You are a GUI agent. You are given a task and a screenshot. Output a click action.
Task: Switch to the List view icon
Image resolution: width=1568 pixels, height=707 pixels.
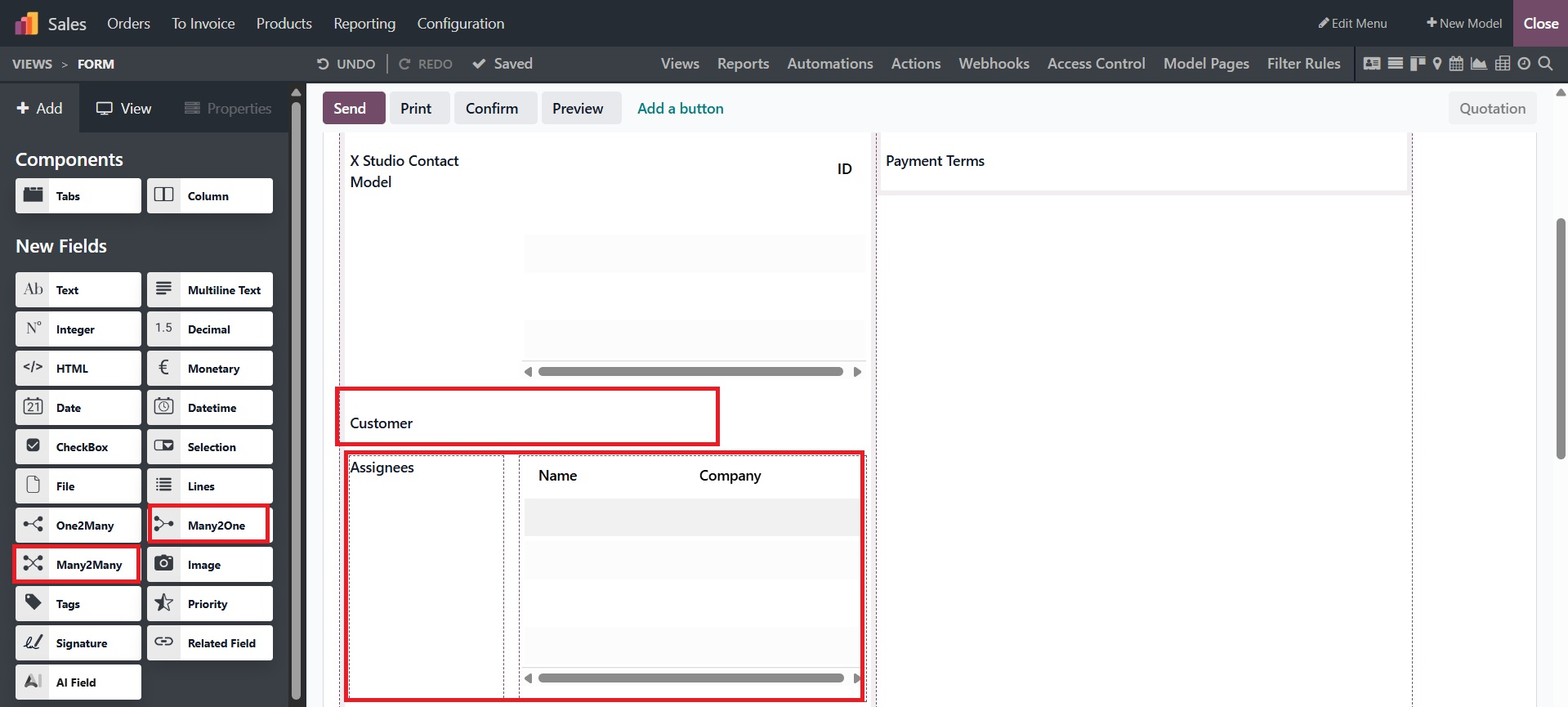1396,64
